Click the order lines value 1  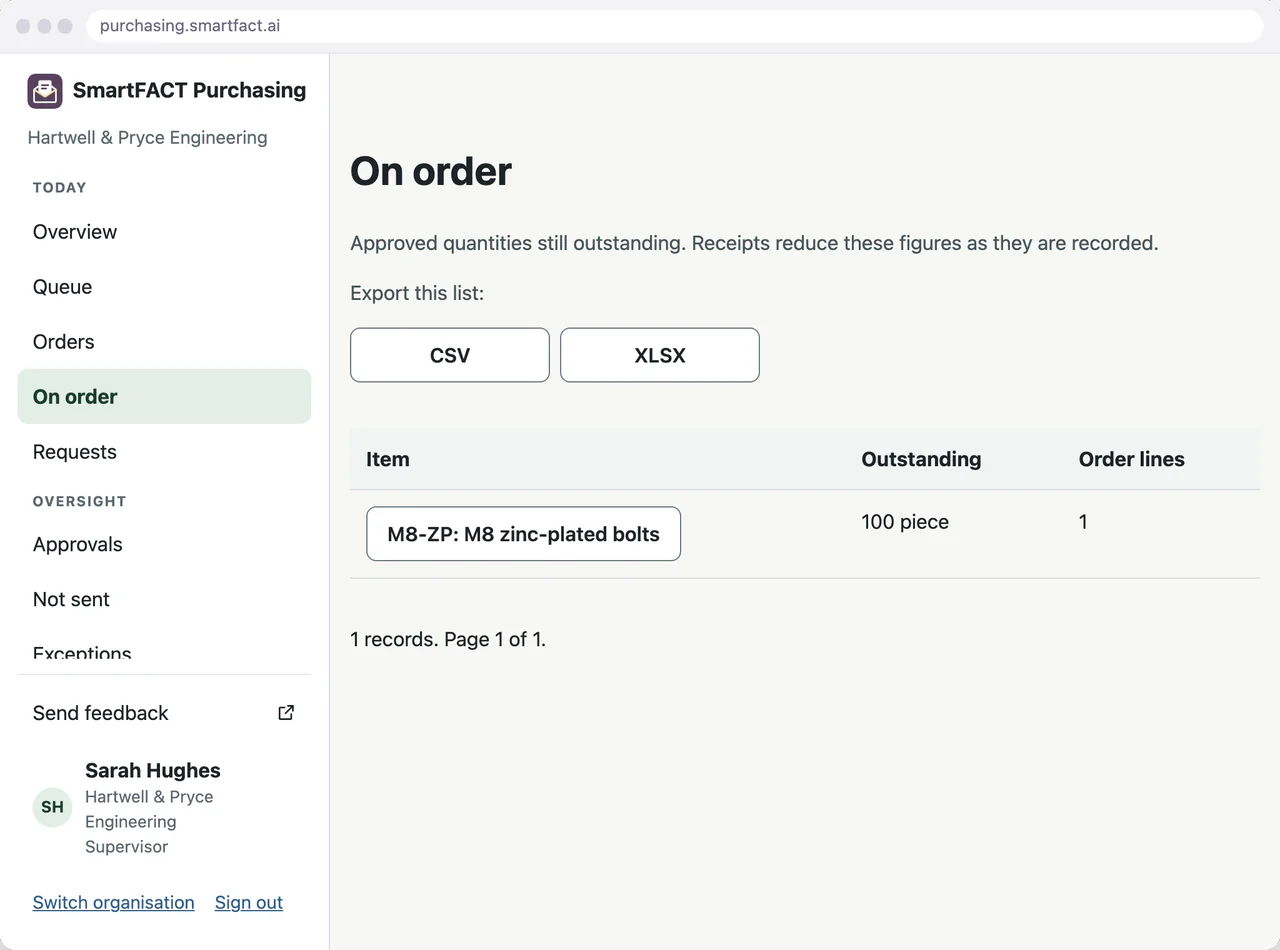1083,522
